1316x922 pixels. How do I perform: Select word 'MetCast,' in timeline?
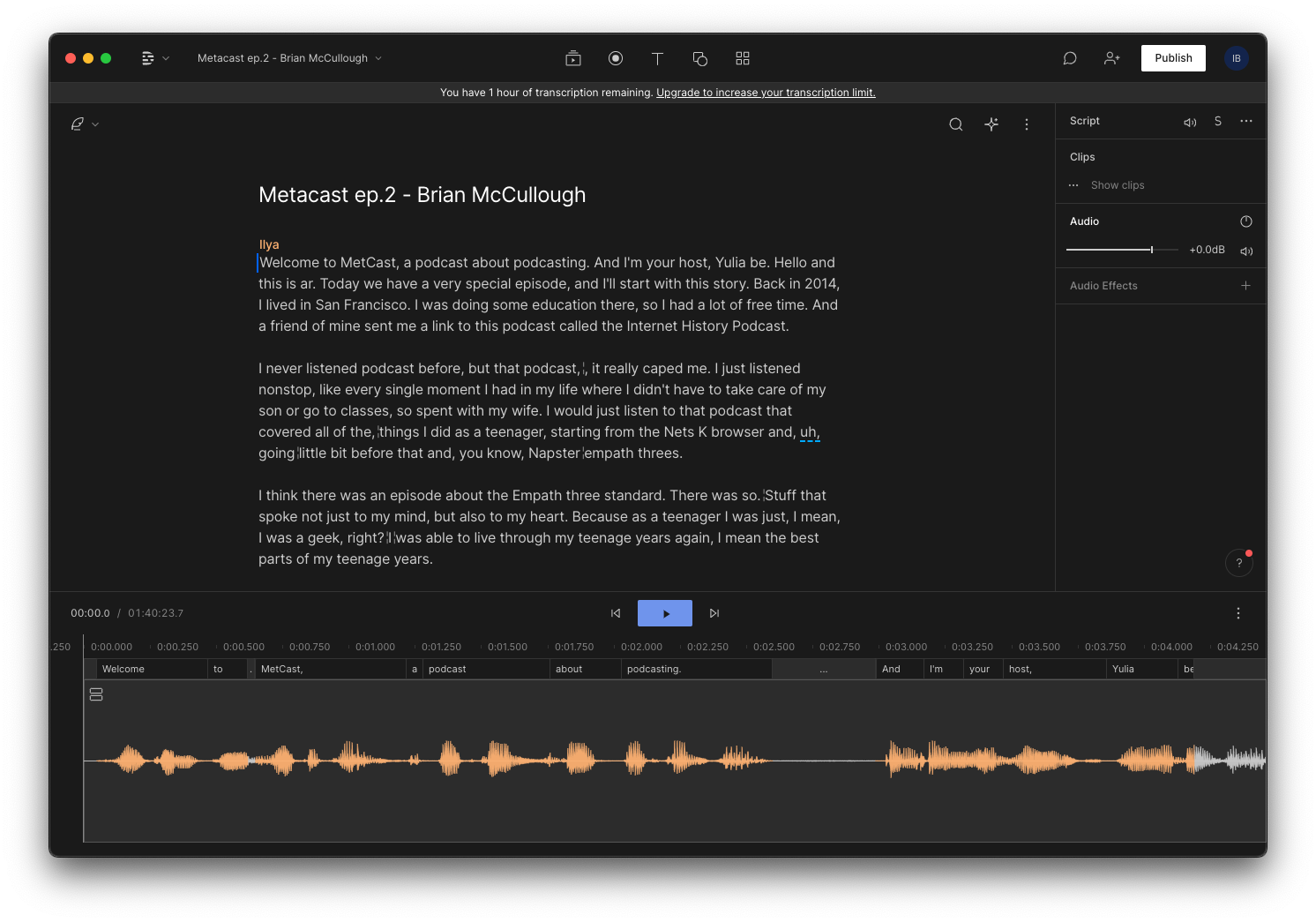331,669
